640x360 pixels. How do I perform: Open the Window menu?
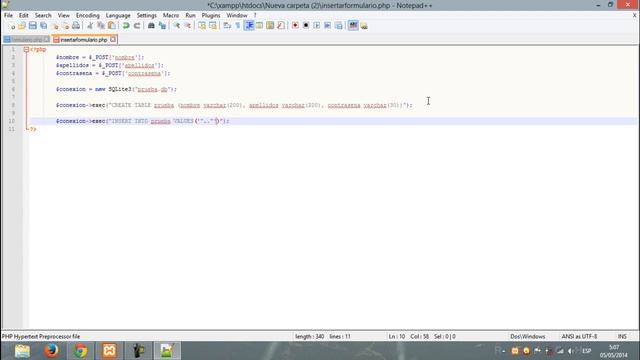pos(237,16)
